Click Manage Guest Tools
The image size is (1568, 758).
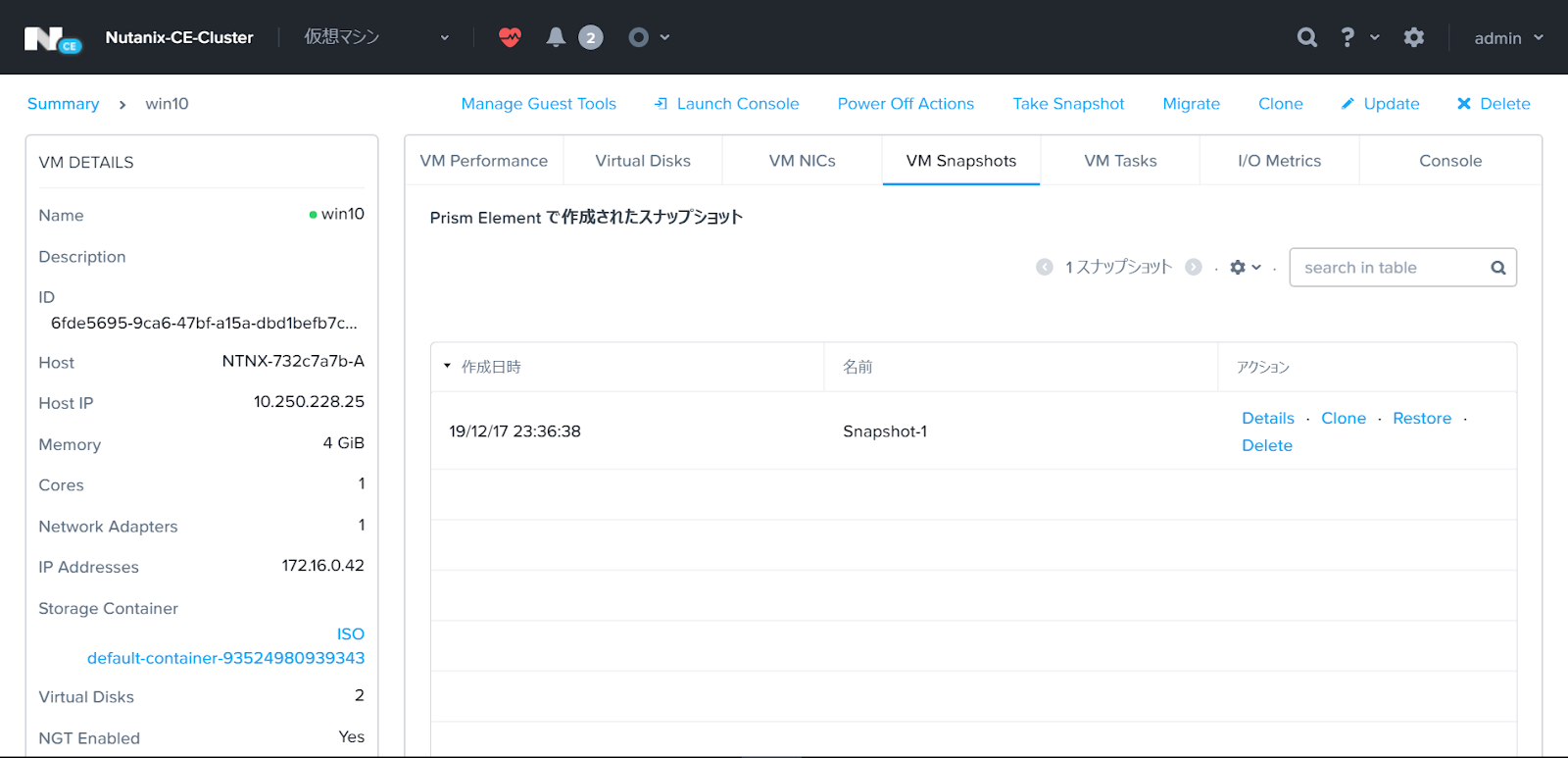539,104
